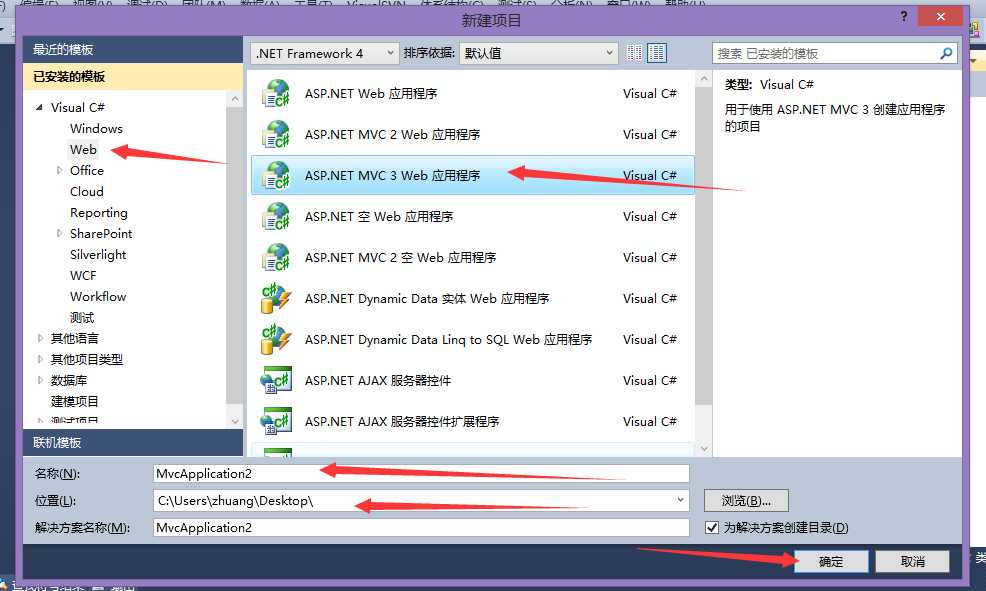Expand the 数据库 node
986x591 pixels.
click(40, 380)
